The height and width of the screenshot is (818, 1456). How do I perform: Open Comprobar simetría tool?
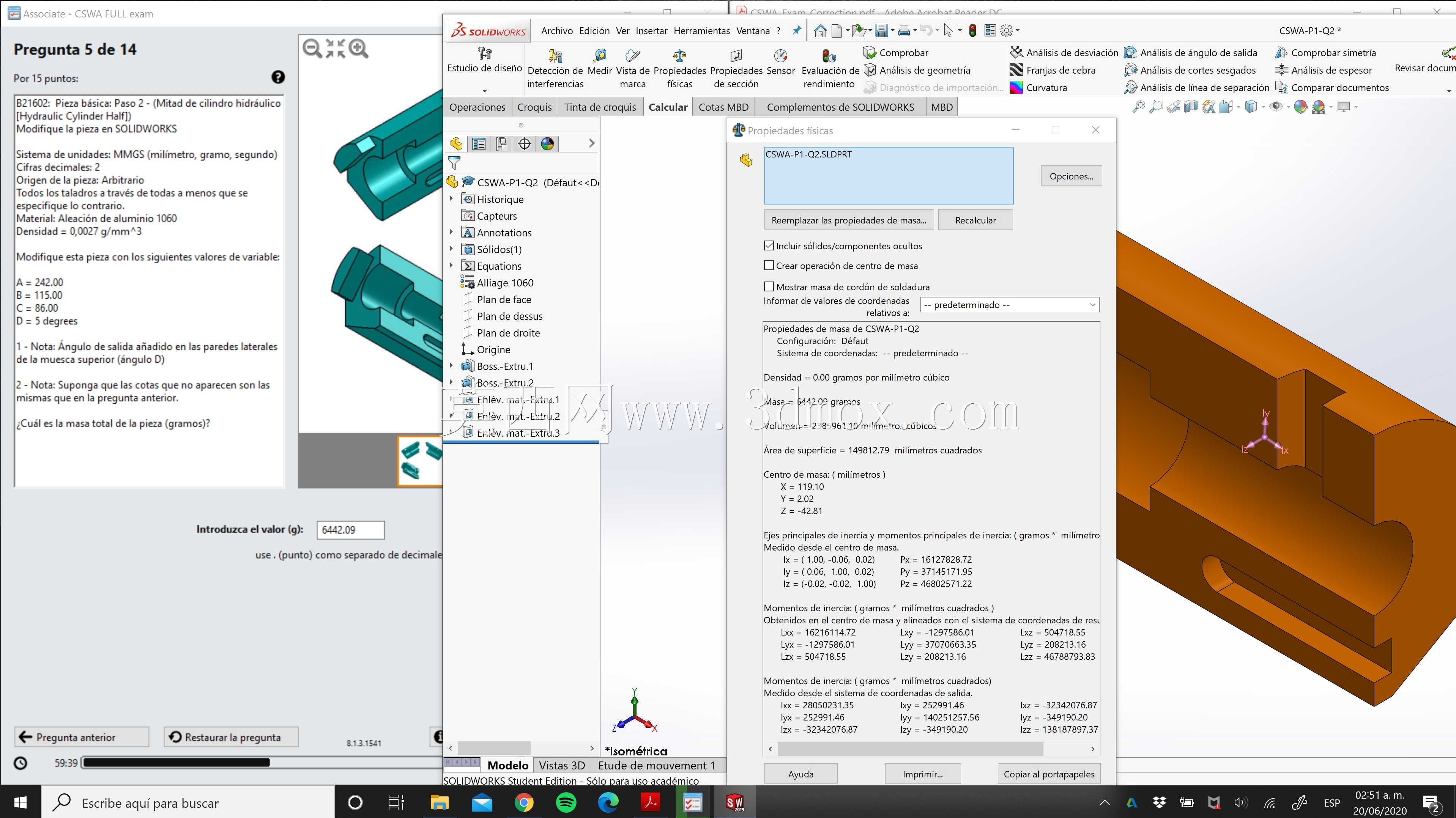tap(1325, 52)
